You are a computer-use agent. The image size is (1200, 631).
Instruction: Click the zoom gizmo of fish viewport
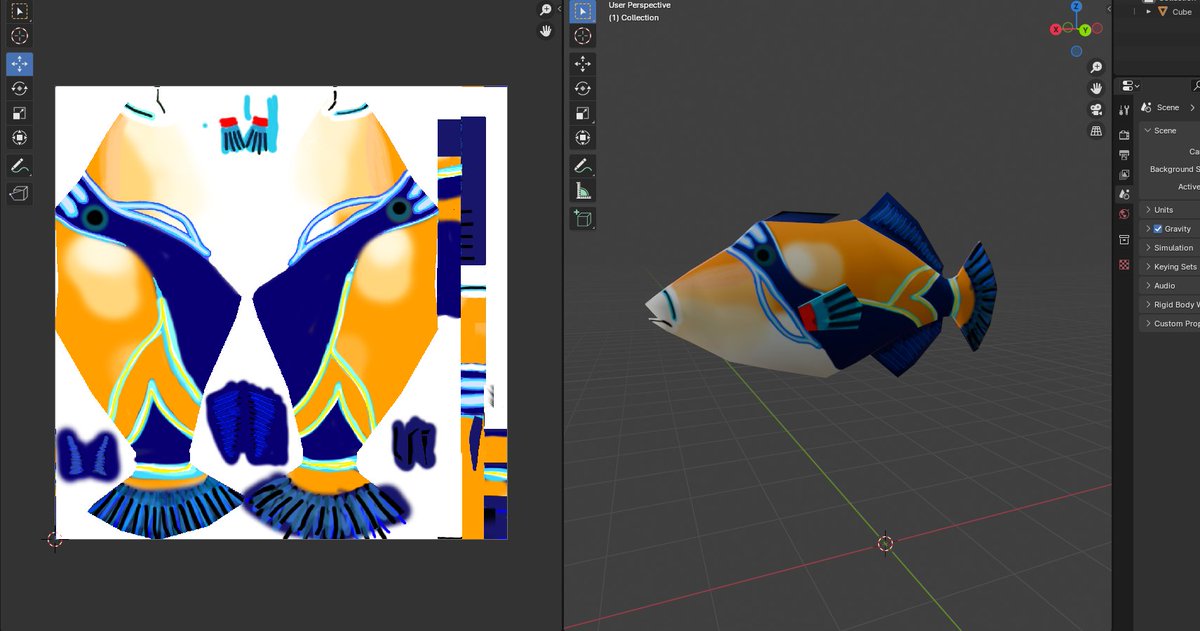pyautogui.click(x=1096, y=67)
